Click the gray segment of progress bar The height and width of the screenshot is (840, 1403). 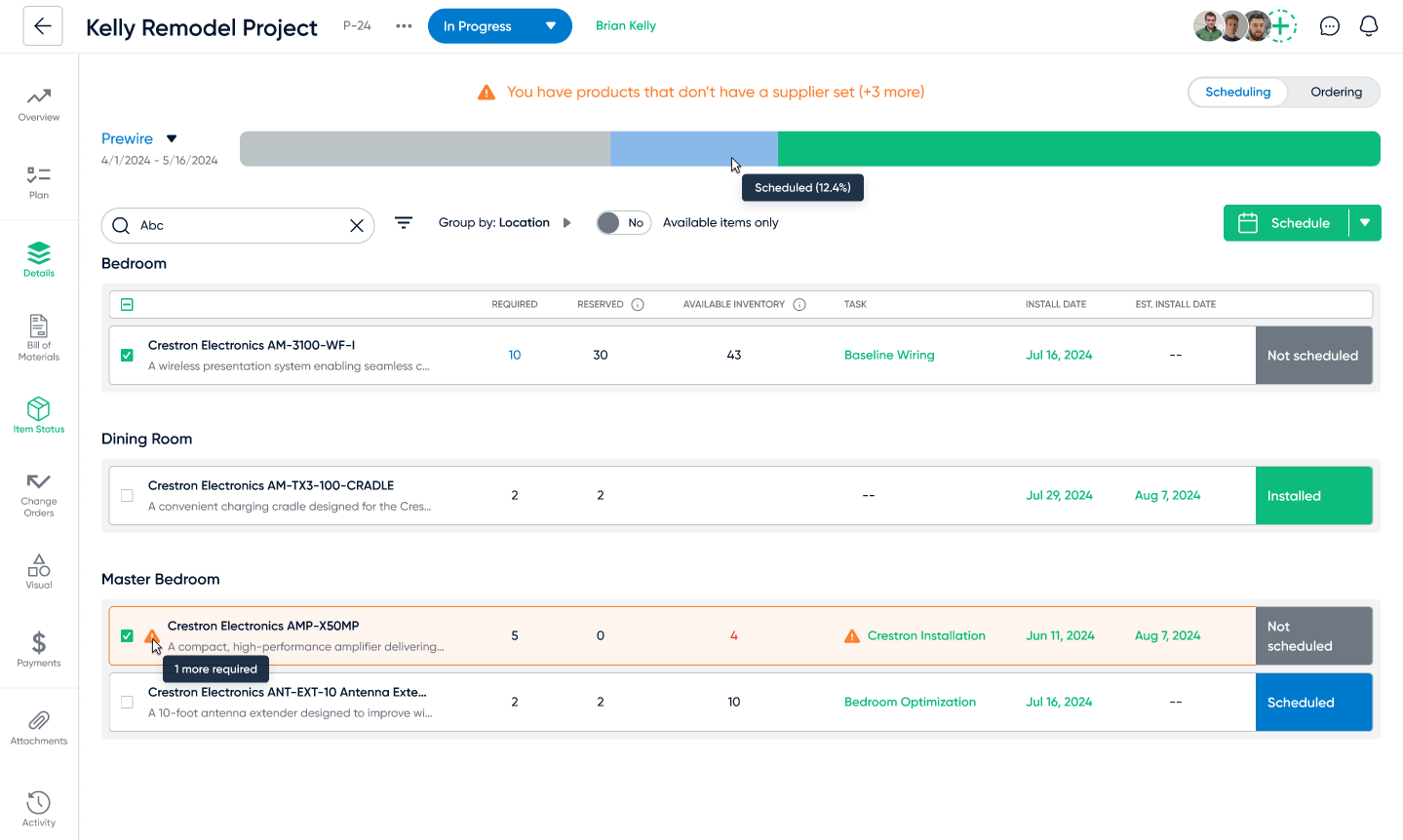coord(425,149)
